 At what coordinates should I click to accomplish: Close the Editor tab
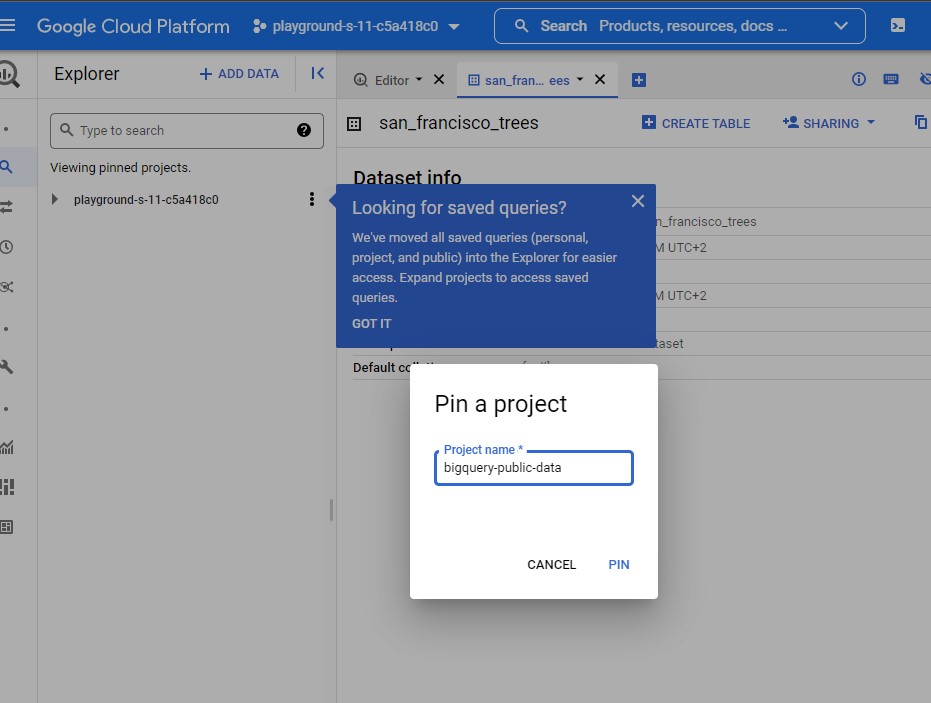[x=439, y=79]
